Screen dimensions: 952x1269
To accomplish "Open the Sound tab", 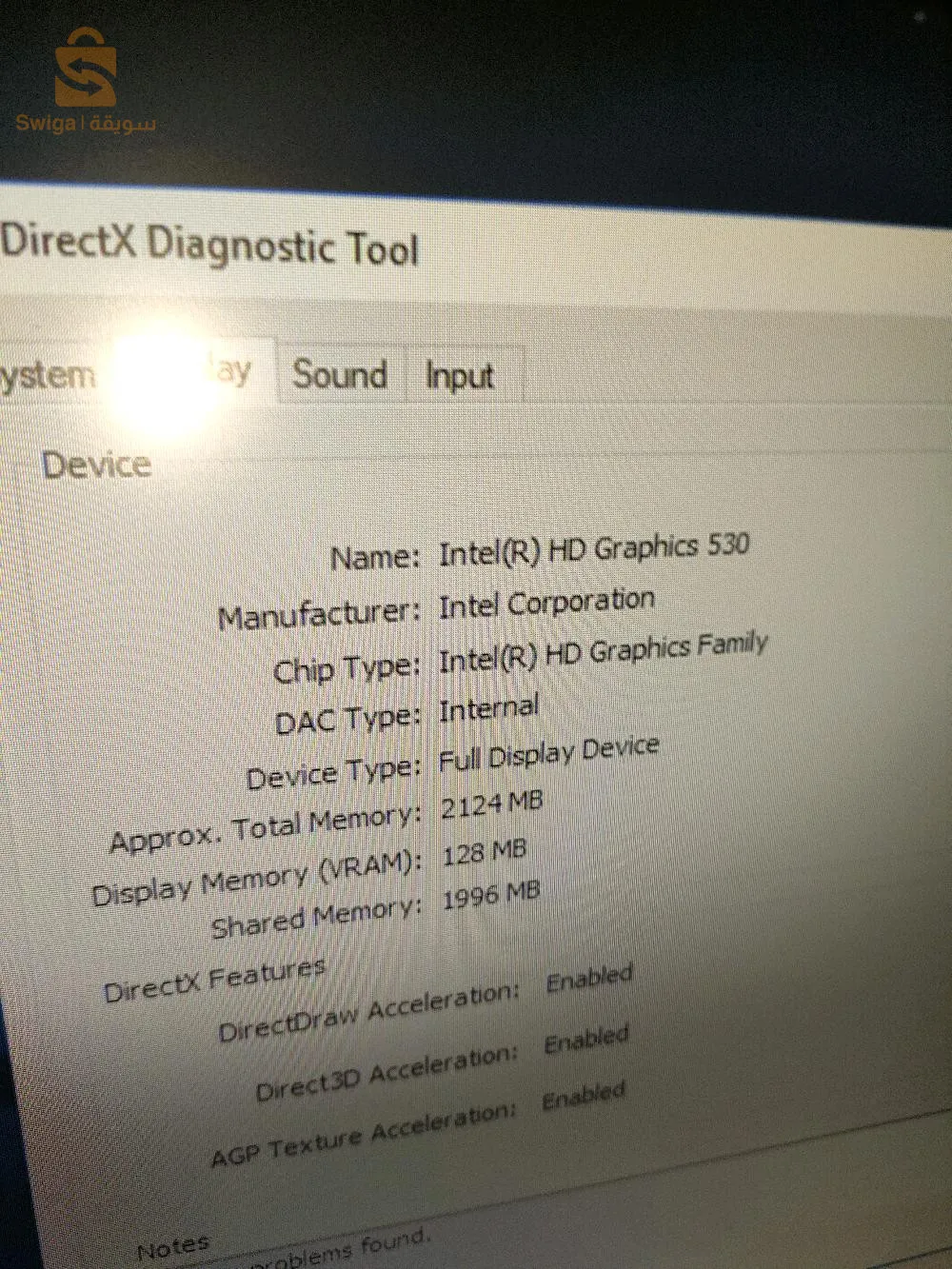I will click(340, 374).
